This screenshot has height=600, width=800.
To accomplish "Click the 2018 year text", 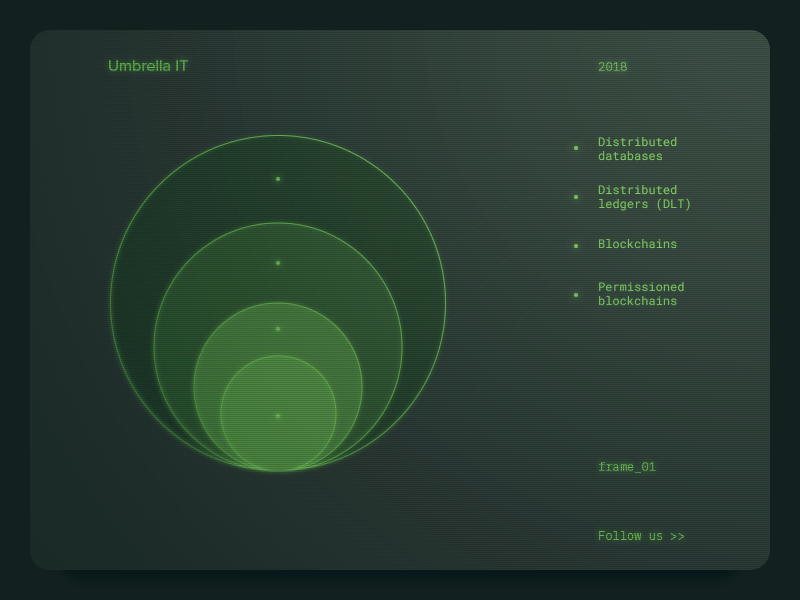I will (612, 67).
